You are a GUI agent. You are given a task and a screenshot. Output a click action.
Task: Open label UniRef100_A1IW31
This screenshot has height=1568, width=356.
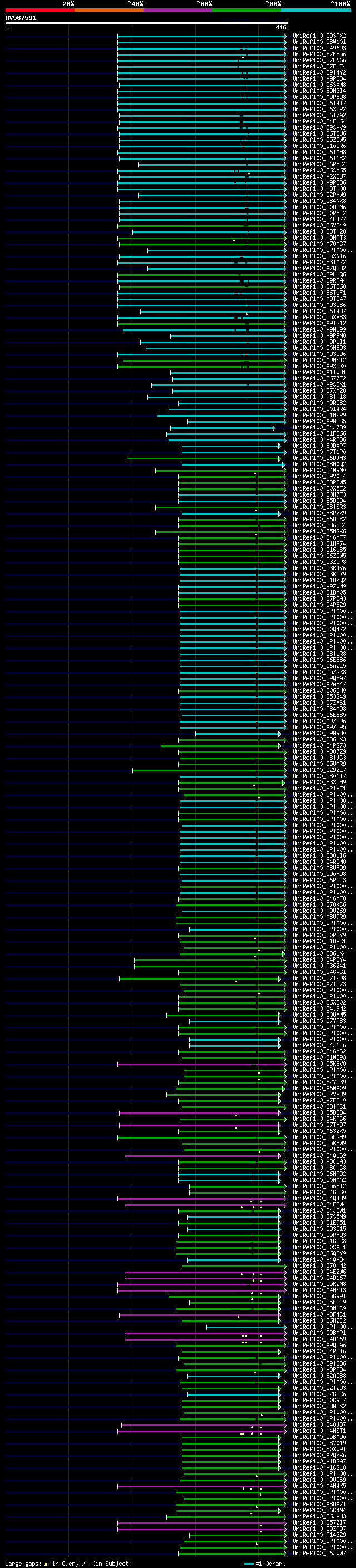click(x=319, y=373)
